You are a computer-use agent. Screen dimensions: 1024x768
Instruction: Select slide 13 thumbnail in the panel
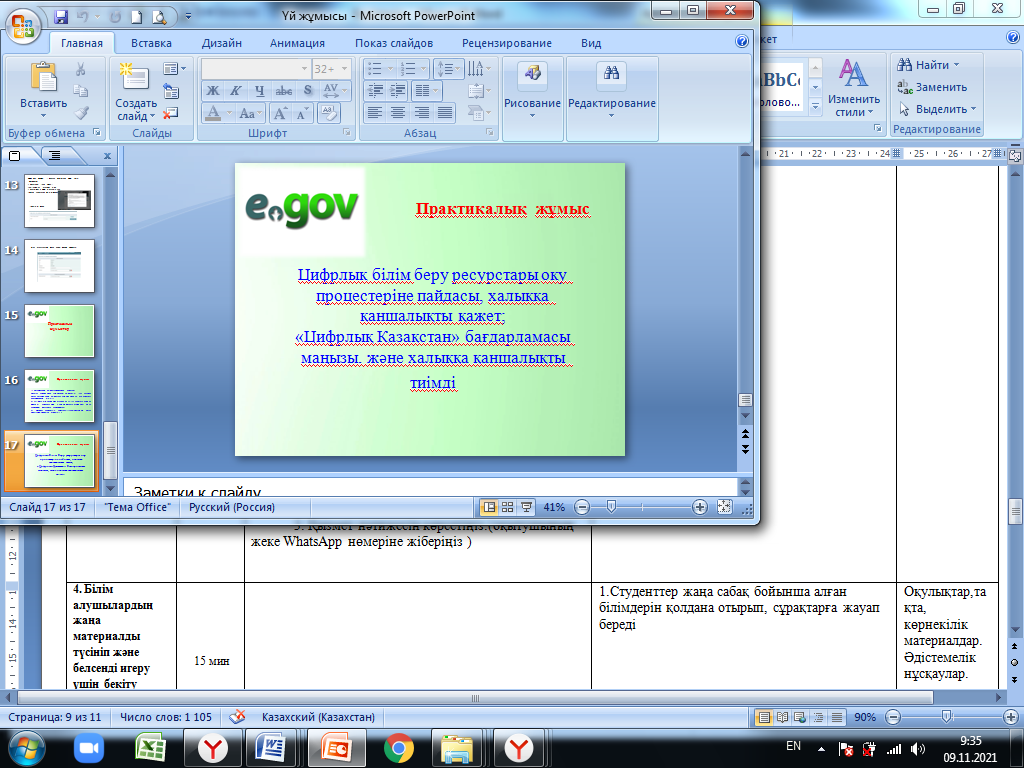pyautogui.click(x=59, y=200)
